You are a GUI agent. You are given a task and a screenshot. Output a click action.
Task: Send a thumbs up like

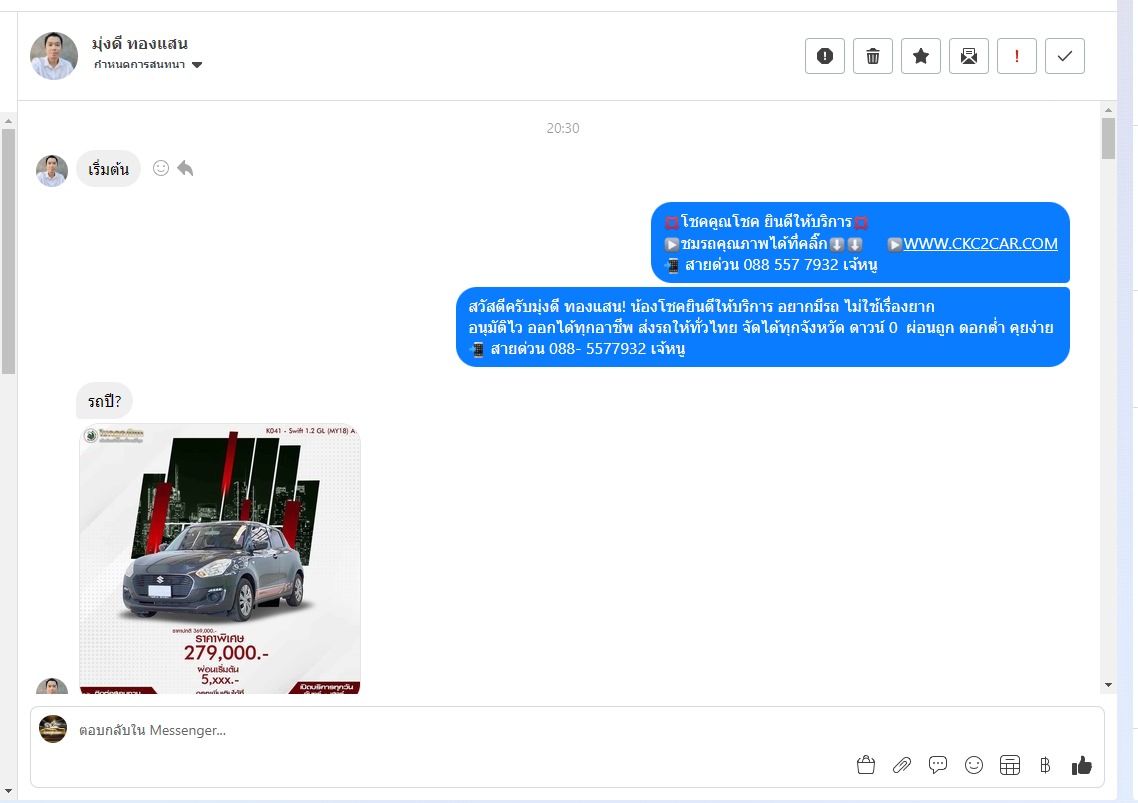point(1081,765)
